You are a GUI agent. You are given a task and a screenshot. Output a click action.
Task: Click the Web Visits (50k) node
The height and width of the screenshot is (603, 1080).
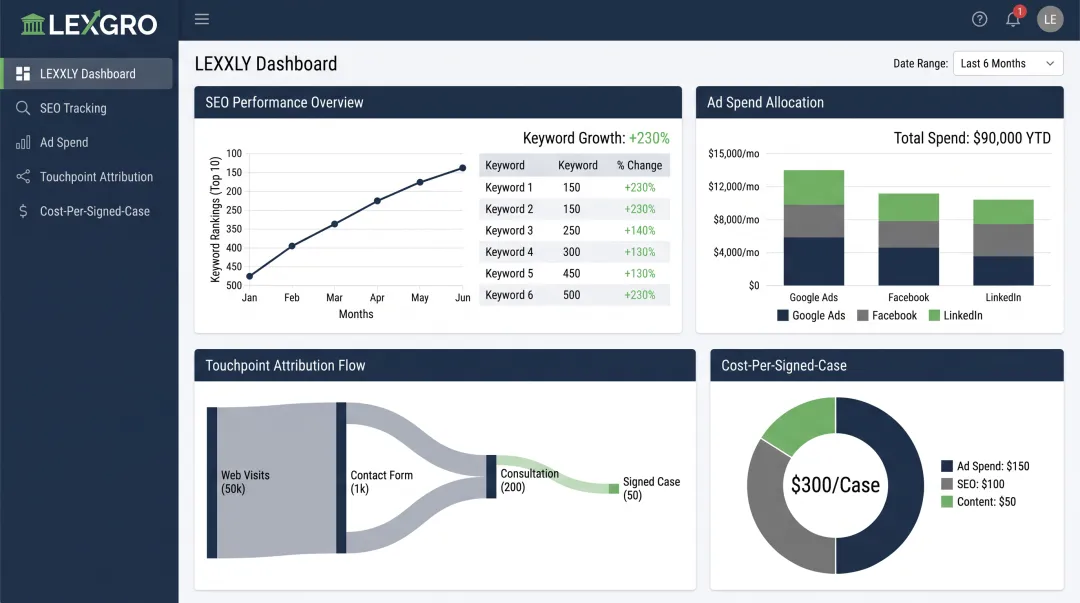tap(212, 482)
